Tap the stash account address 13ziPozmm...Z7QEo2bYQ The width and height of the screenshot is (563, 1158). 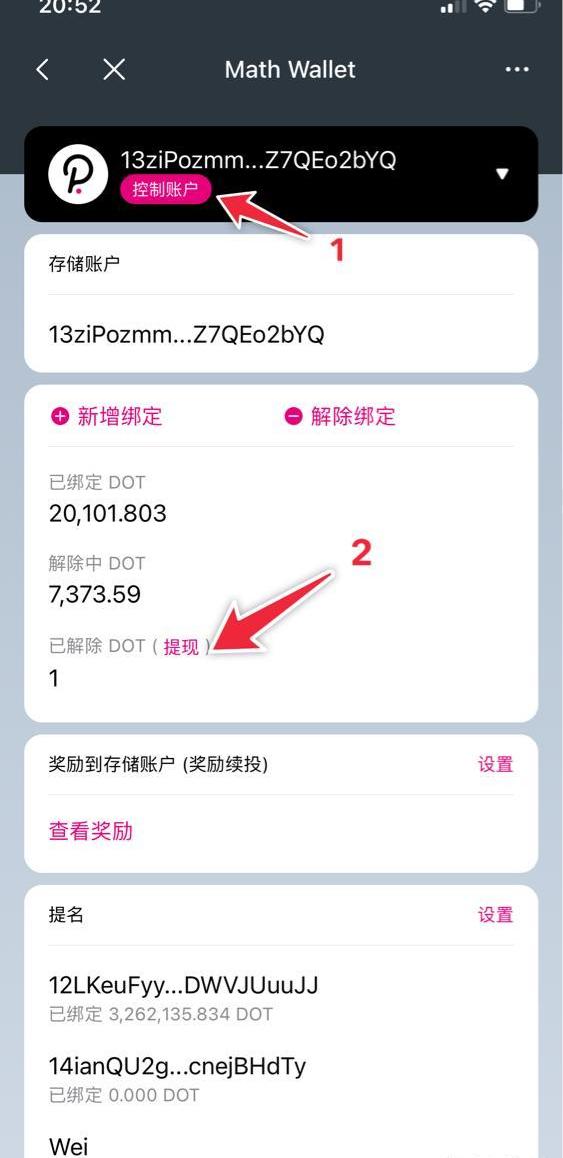tap(187, 335)
